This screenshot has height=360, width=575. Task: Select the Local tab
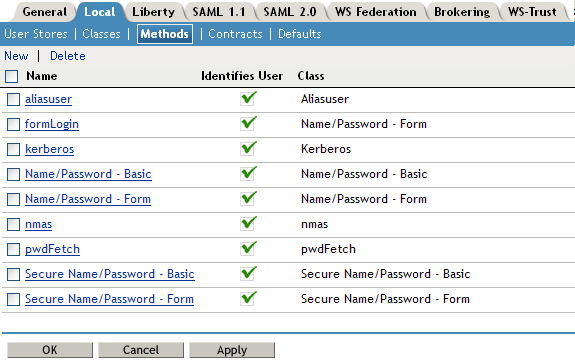(x=100, y=12)
